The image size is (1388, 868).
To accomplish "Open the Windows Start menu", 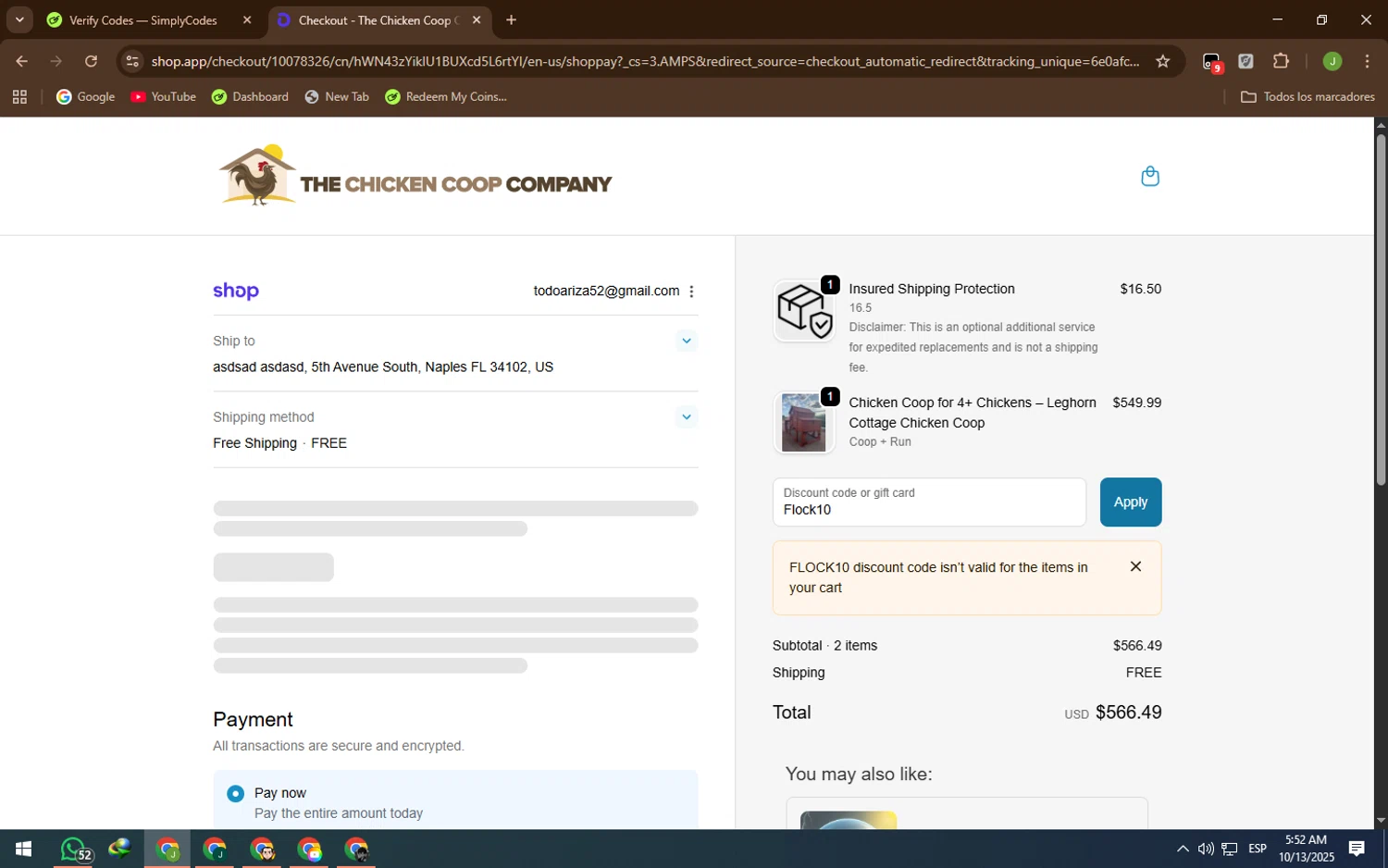I will pos(23,849).
